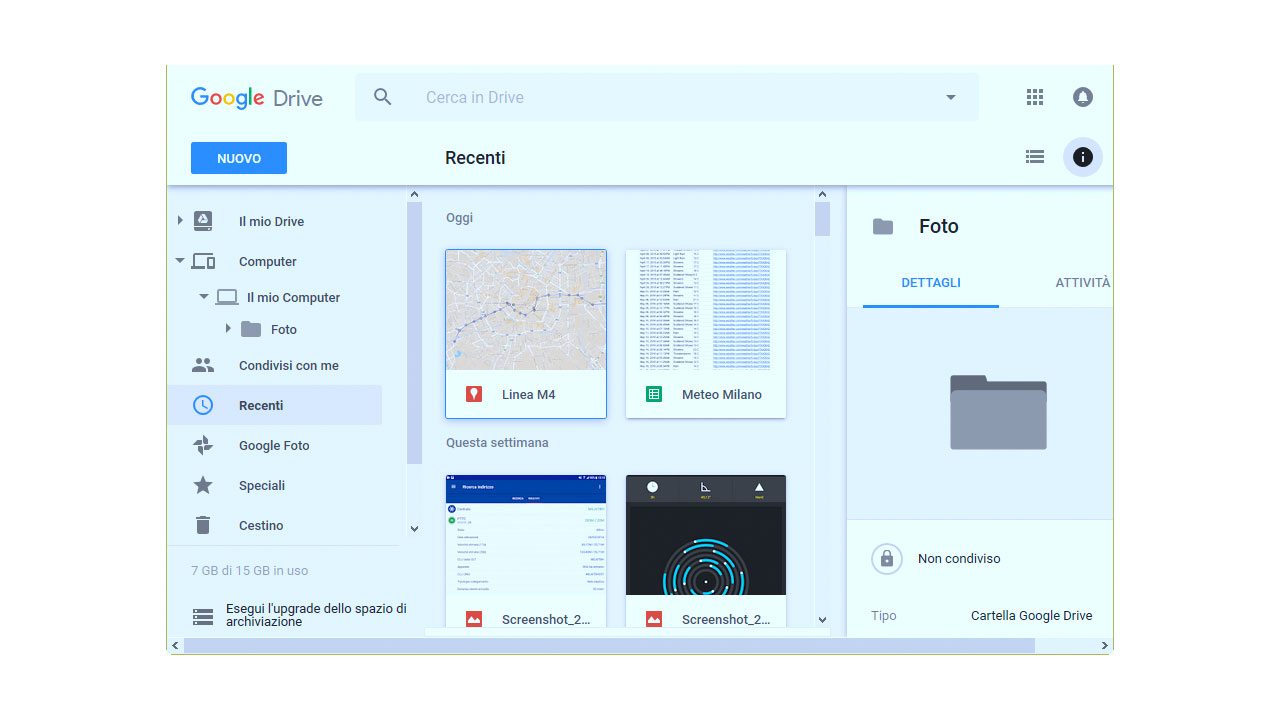Screen dimensions: 1280x720
Task: Click the search magnifier icon
Action: tap(382, 97)
